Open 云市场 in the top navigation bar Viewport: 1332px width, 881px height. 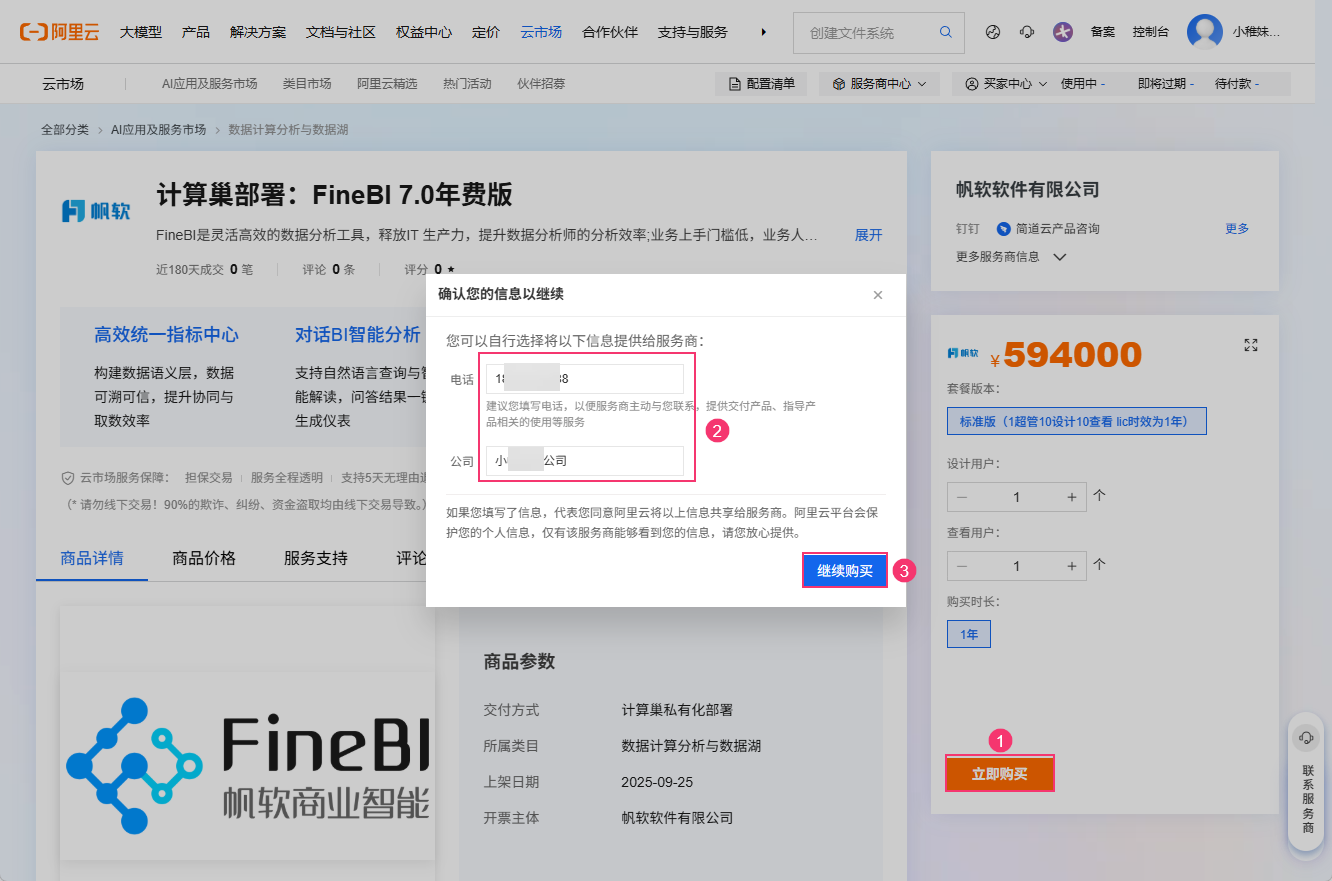pos(541,32)
